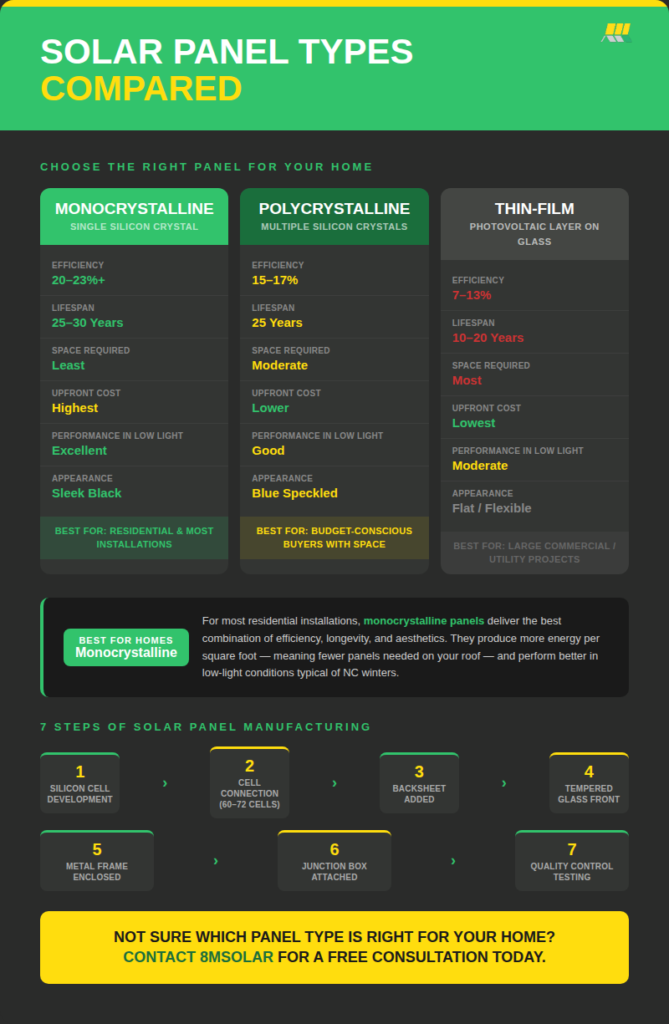Image resolution: width=669 pixels, height=1024 pixels.
Task: Click the chevron between steps 1 and 2
Action: pos(165,783)
